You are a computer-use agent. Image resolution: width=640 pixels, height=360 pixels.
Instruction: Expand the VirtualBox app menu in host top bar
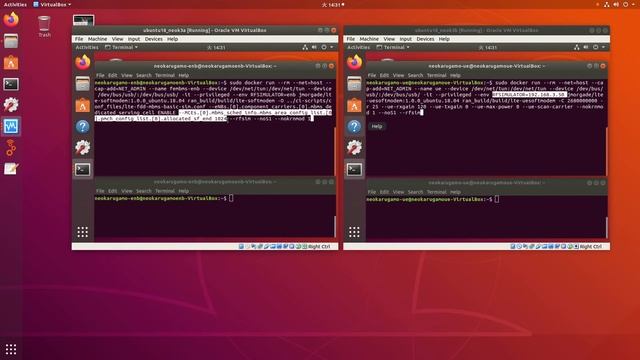tap(52, 4)
